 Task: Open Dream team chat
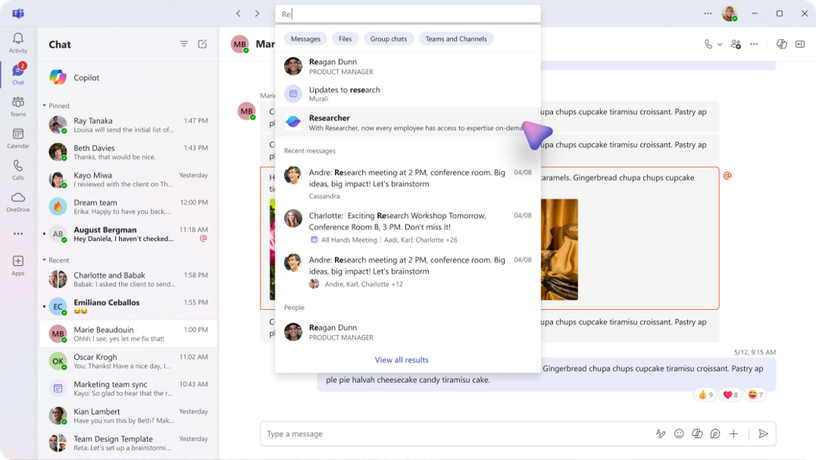[128, 207]
